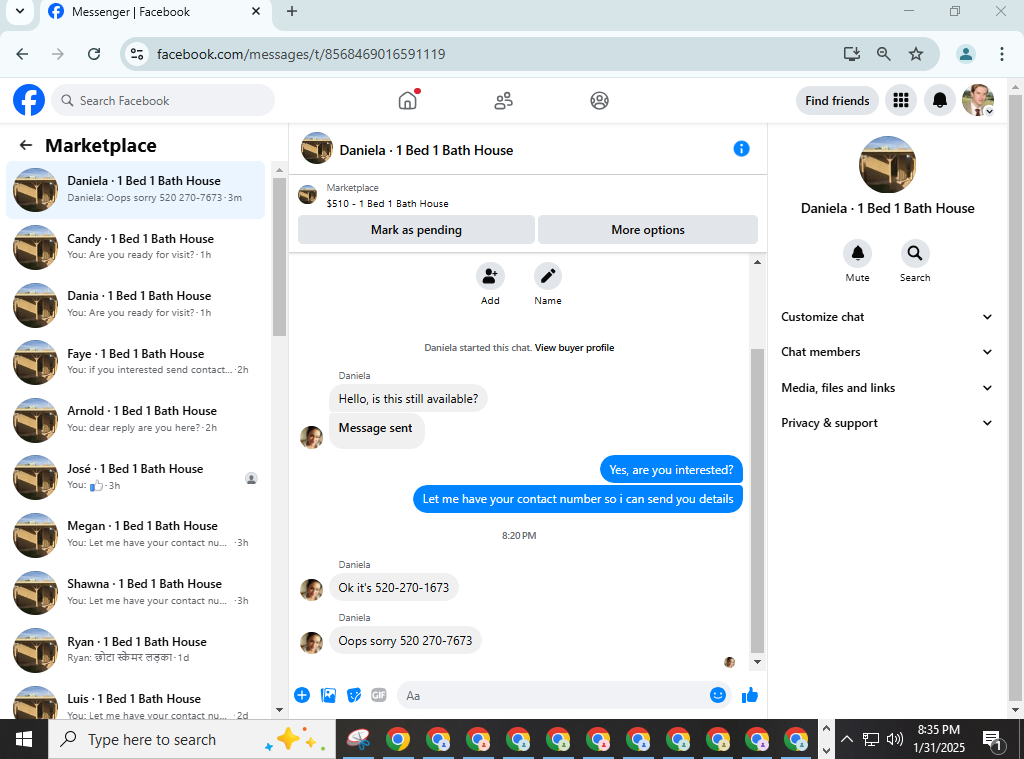Open Arnold 1 Bed 1 Bath House chat
1024x759 pixels.
pos(136,419)
